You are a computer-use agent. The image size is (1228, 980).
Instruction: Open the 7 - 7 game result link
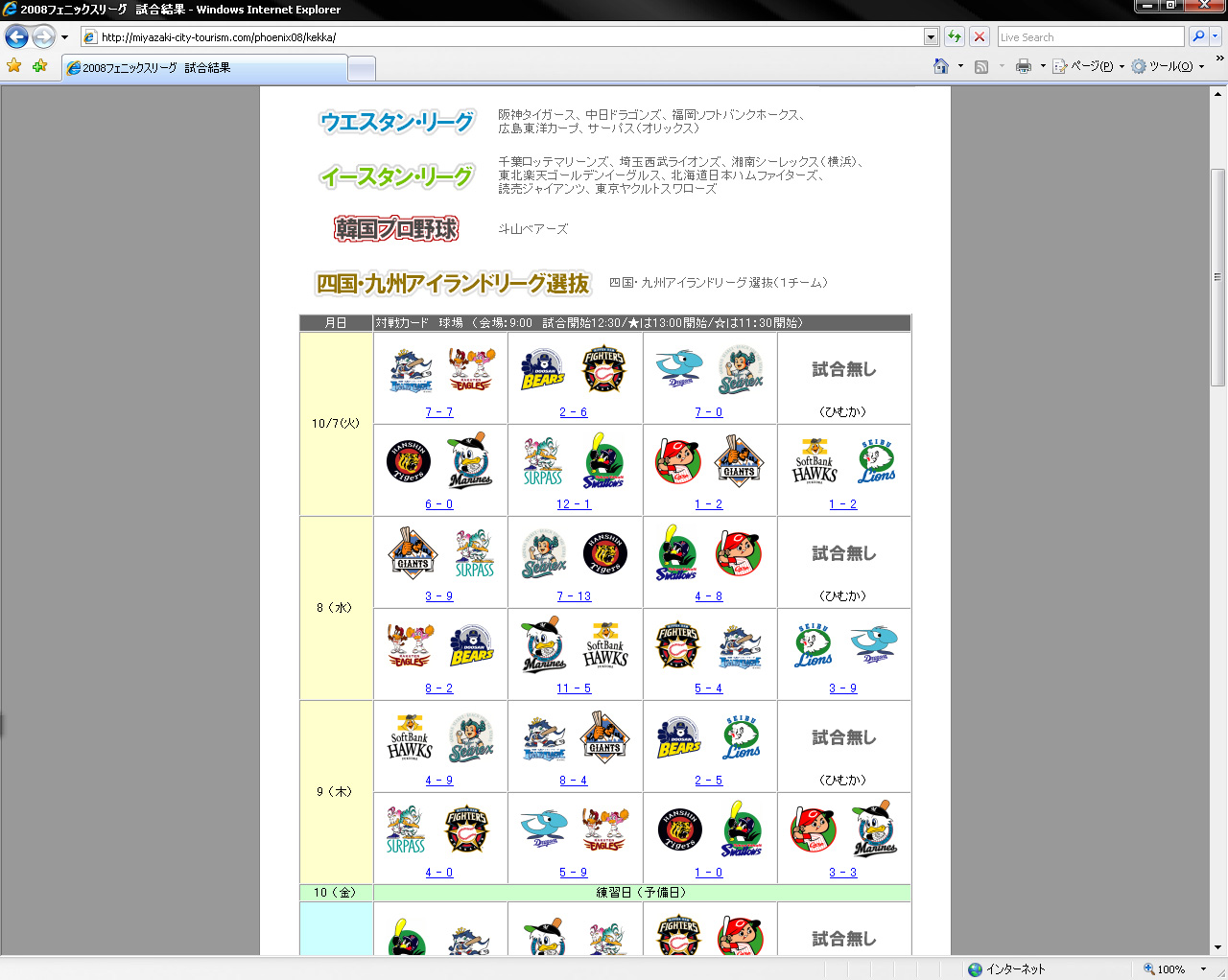439,412
